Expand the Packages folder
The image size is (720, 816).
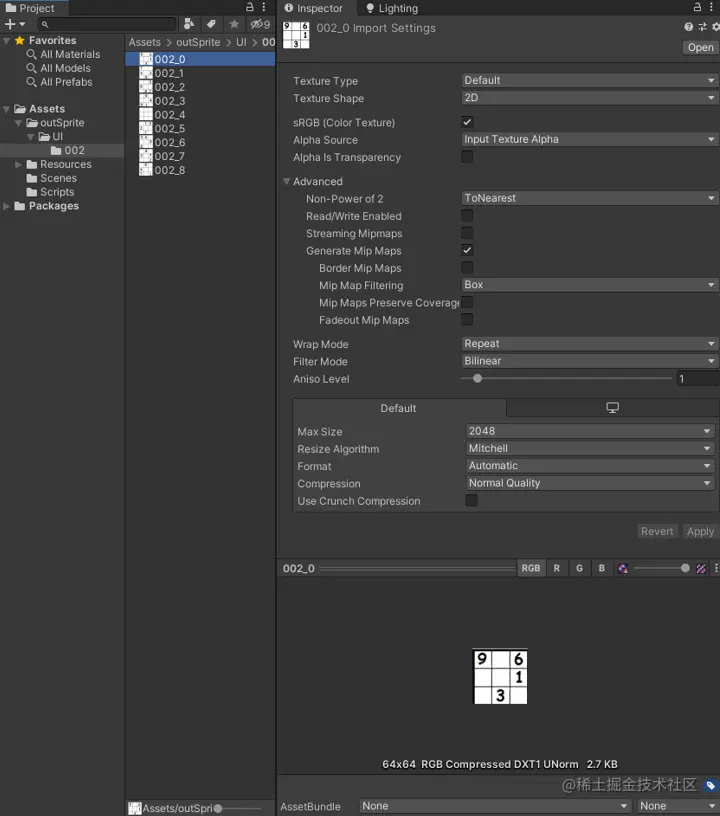click(x=6, y=206)
